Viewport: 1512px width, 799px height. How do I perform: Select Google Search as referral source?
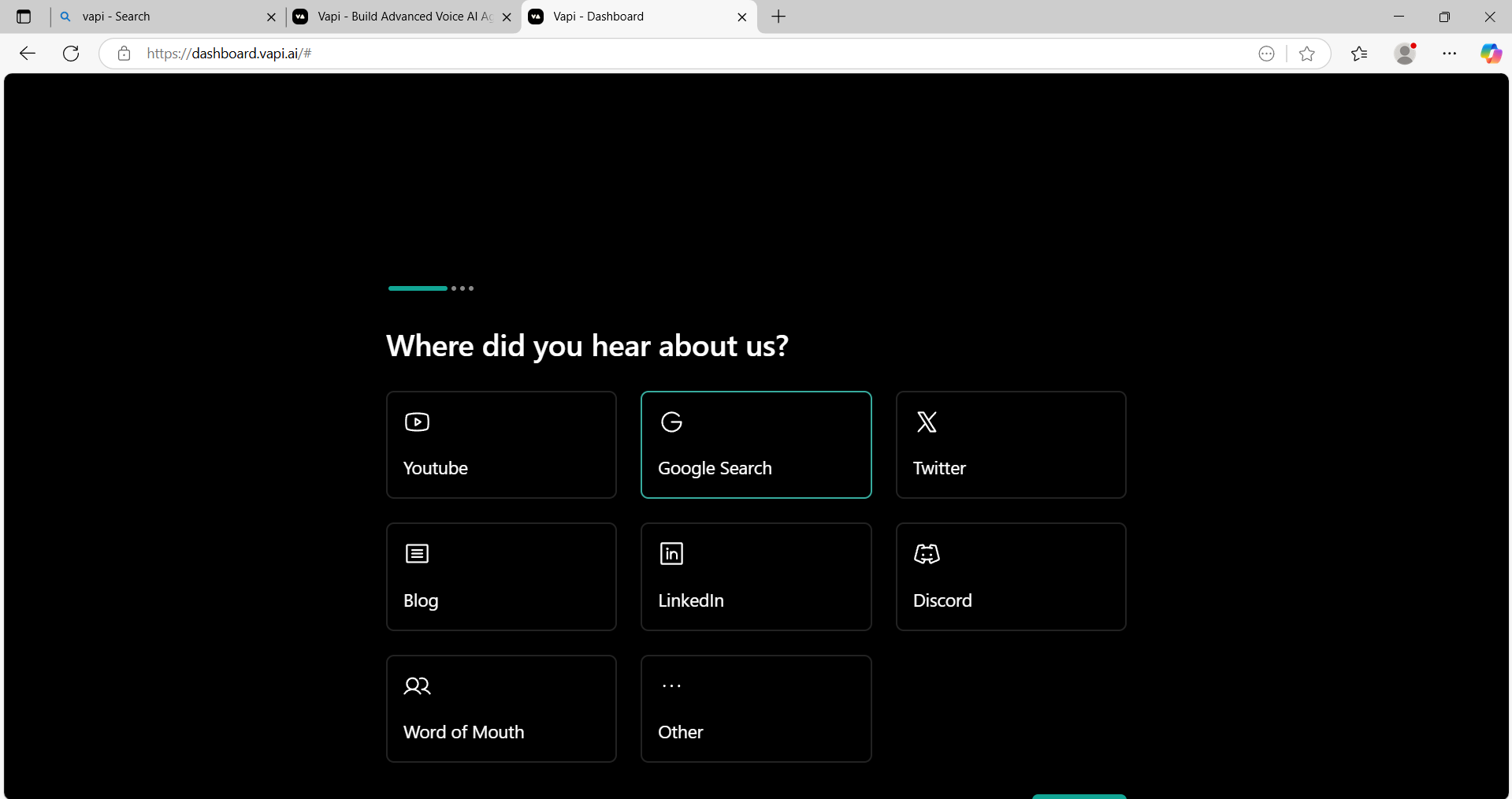coord(756,444)
